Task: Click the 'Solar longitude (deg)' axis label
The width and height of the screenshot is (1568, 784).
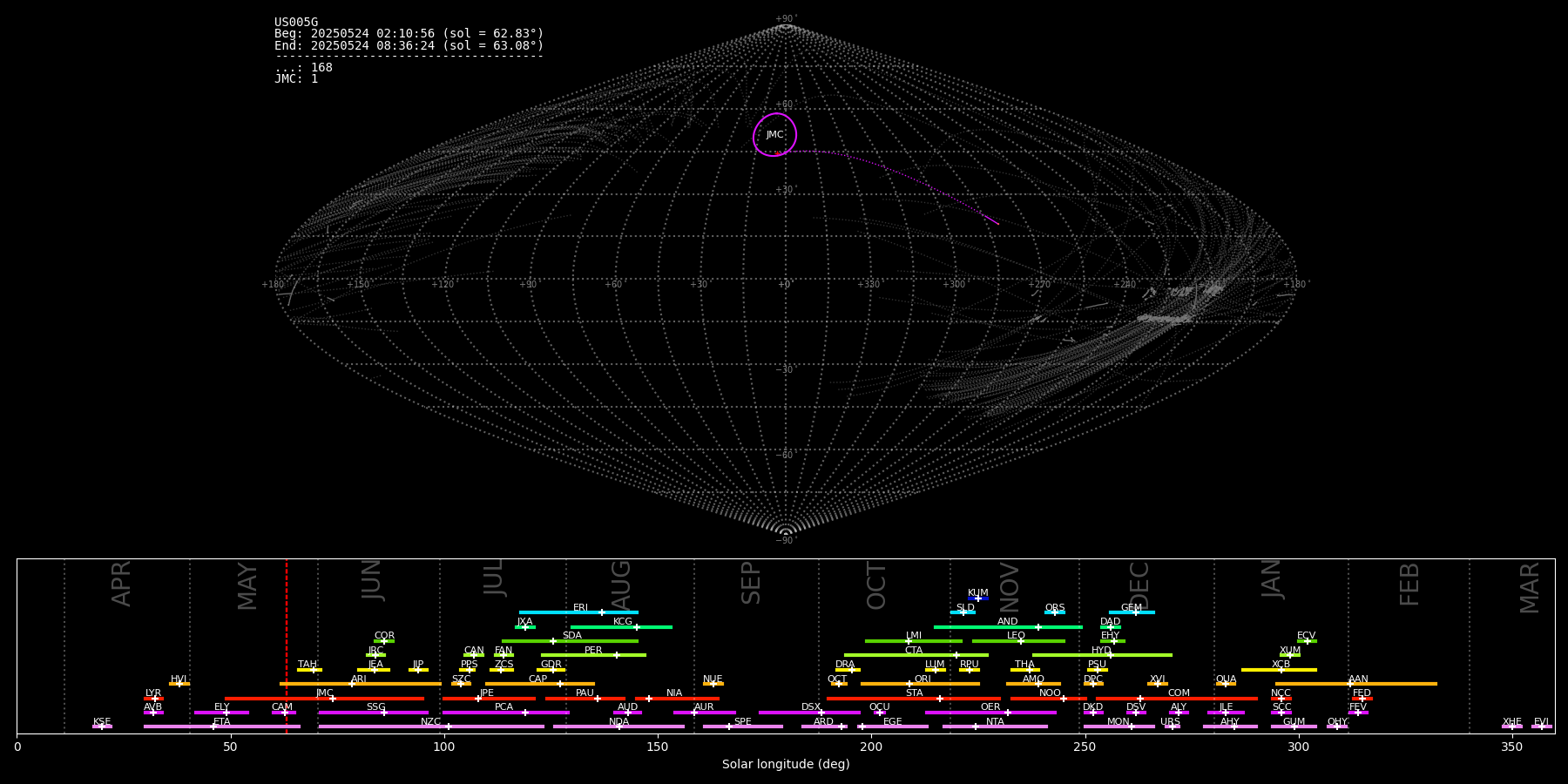Action: 786,765
